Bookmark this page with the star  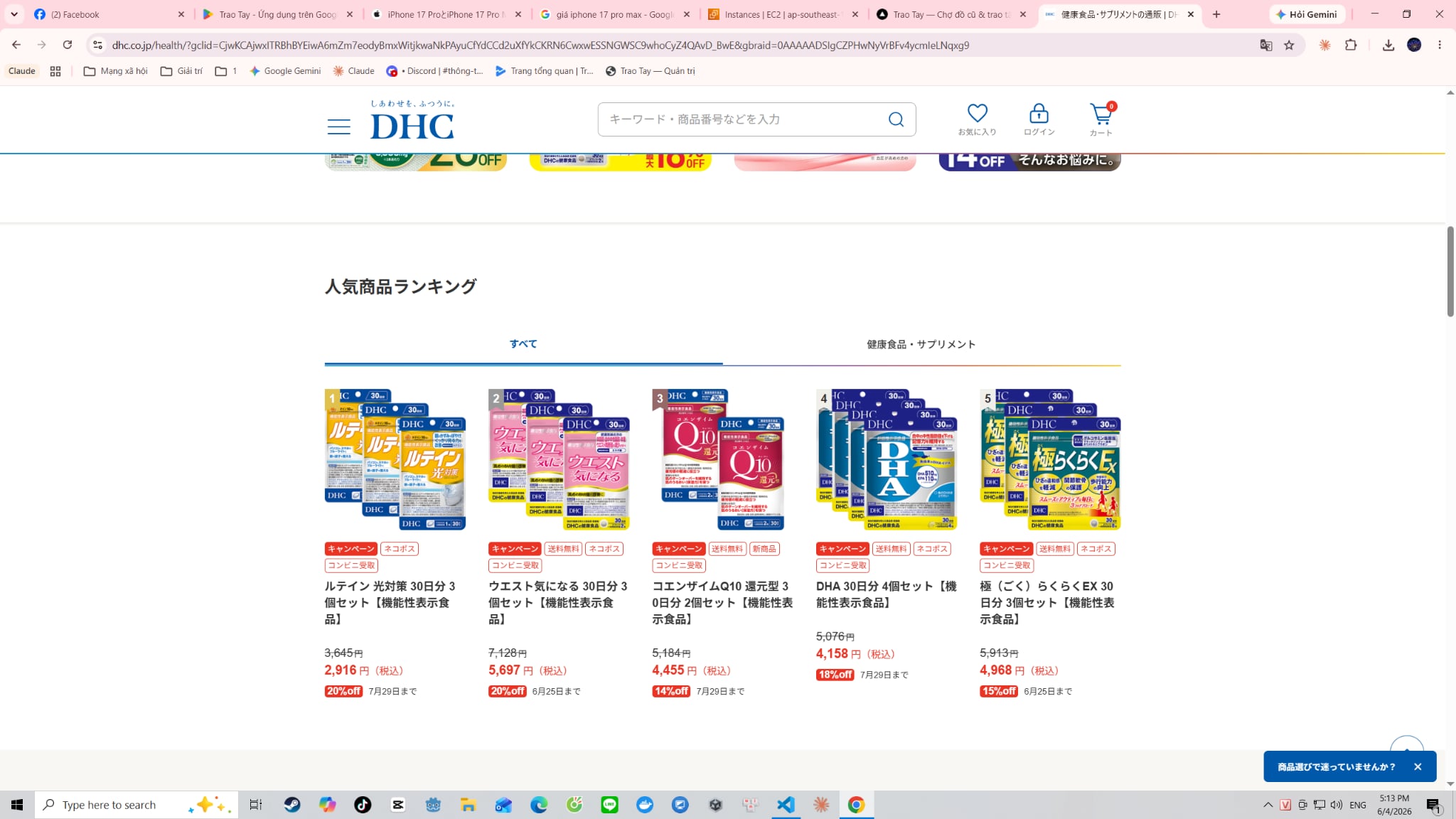(1289, 45)
